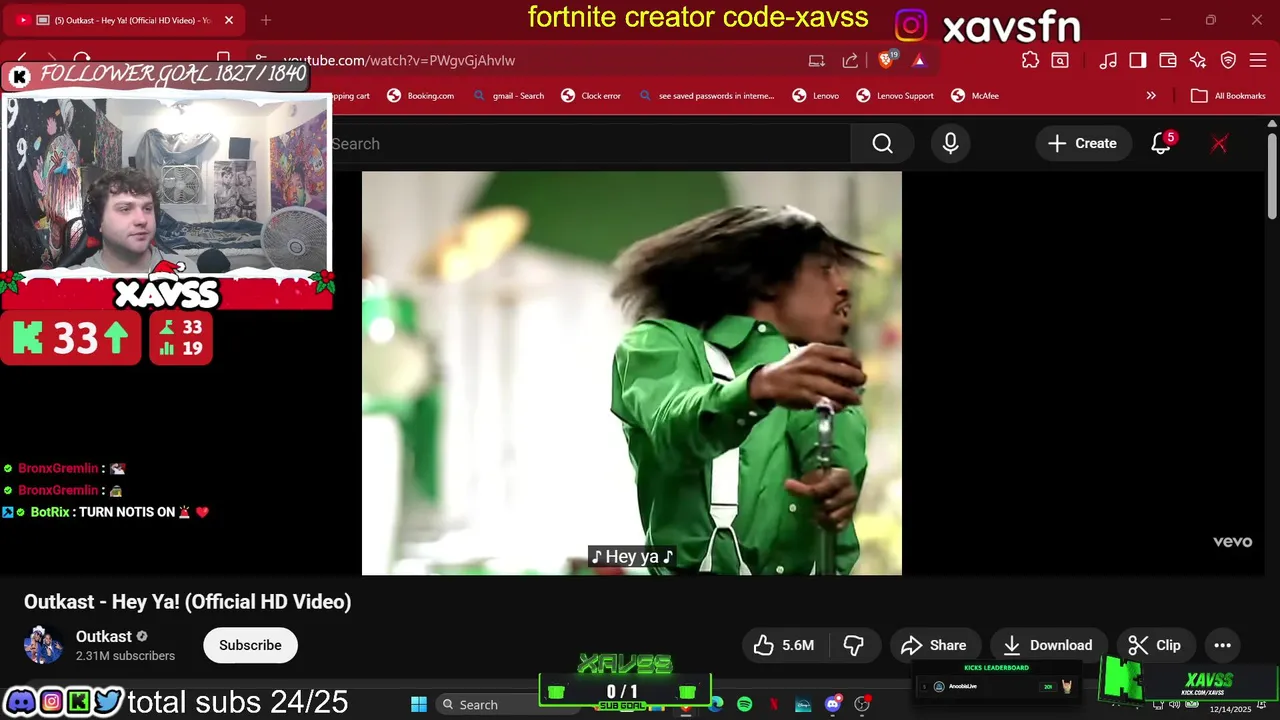Open the Leo AI sparkle icon
This screenshot has width=1280, height=720.
[1198, 60]
